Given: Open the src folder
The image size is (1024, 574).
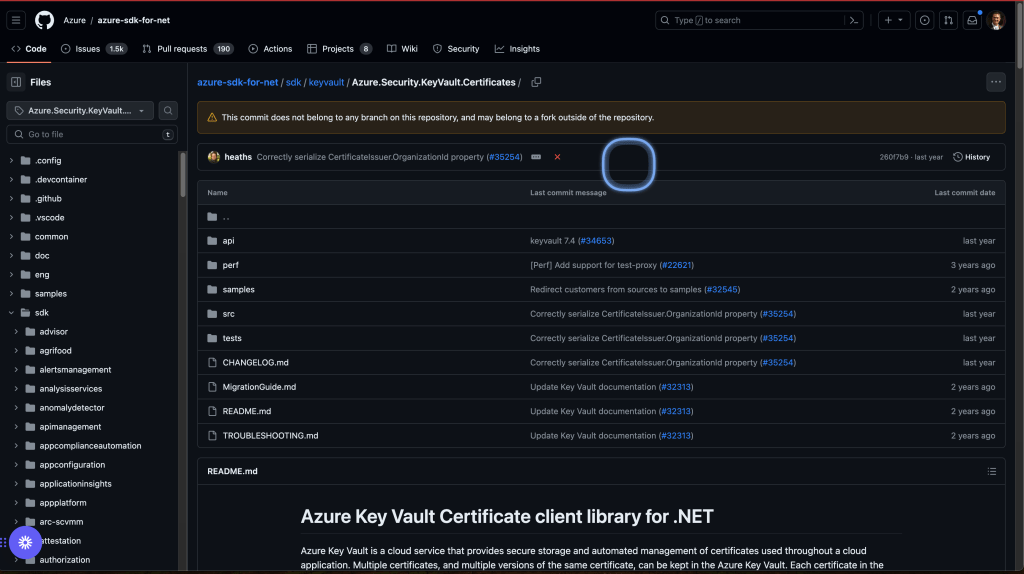Looking at the screenshot, I should [229, 314].
